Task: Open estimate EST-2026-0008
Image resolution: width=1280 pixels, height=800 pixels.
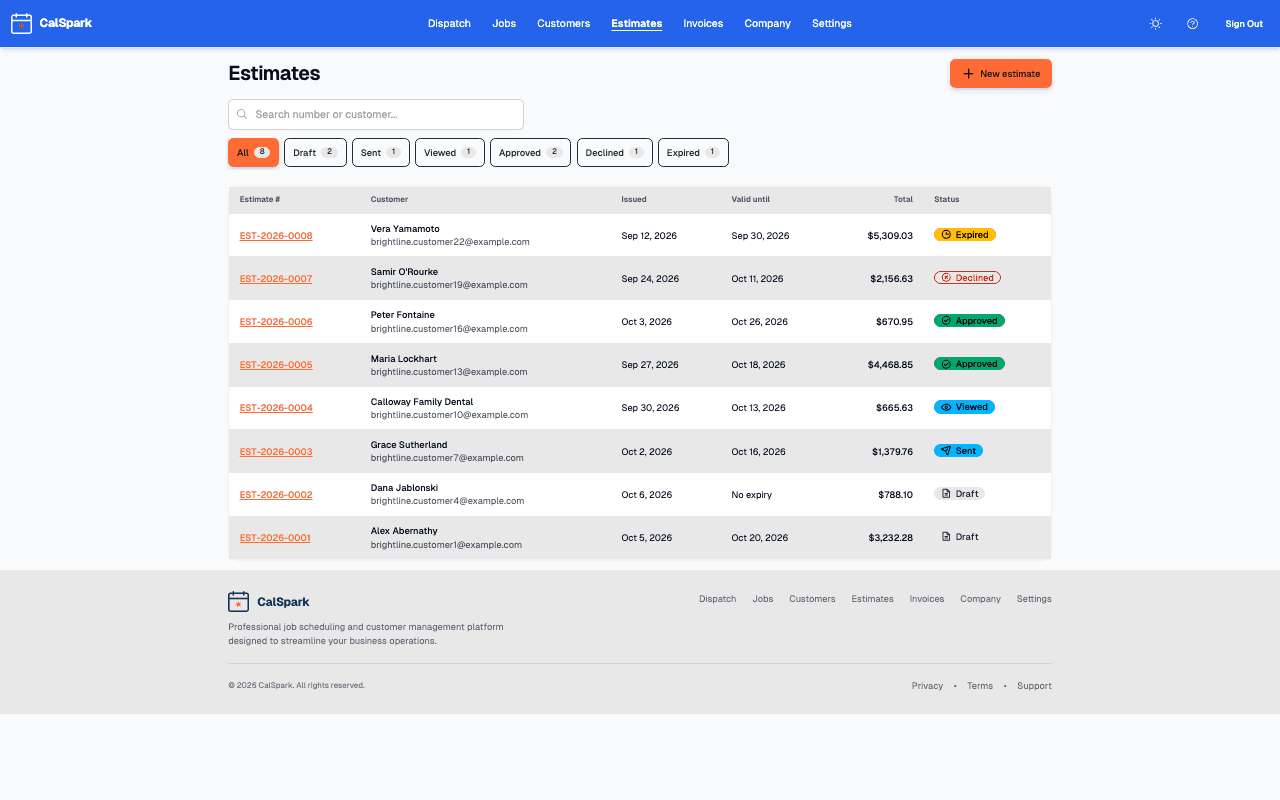Action: [276, 236]
